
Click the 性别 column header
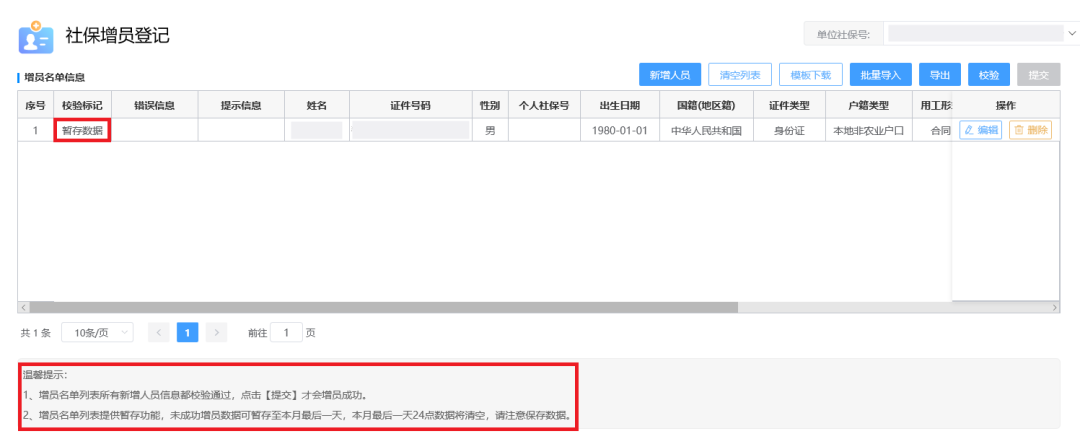490,105
